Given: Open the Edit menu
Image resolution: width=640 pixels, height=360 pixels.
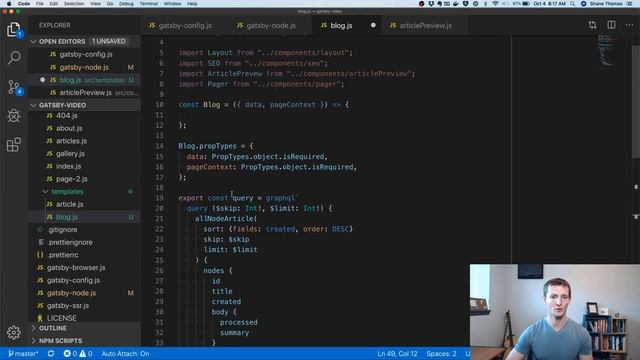Looking at the screenshot, I should (53, 4).
